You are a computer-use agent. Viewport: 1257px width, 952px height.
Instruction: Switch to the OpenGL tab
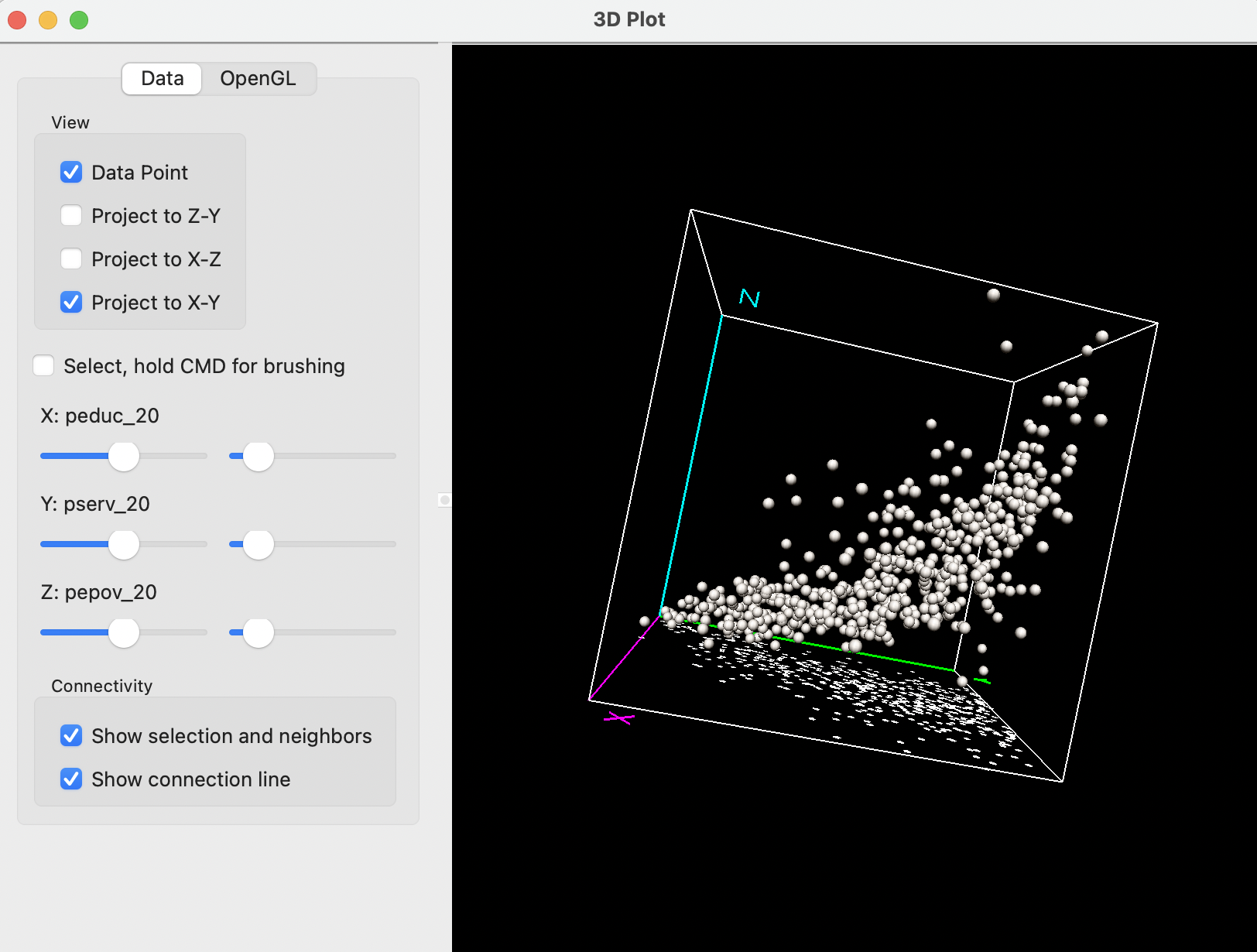pos(258,79)
